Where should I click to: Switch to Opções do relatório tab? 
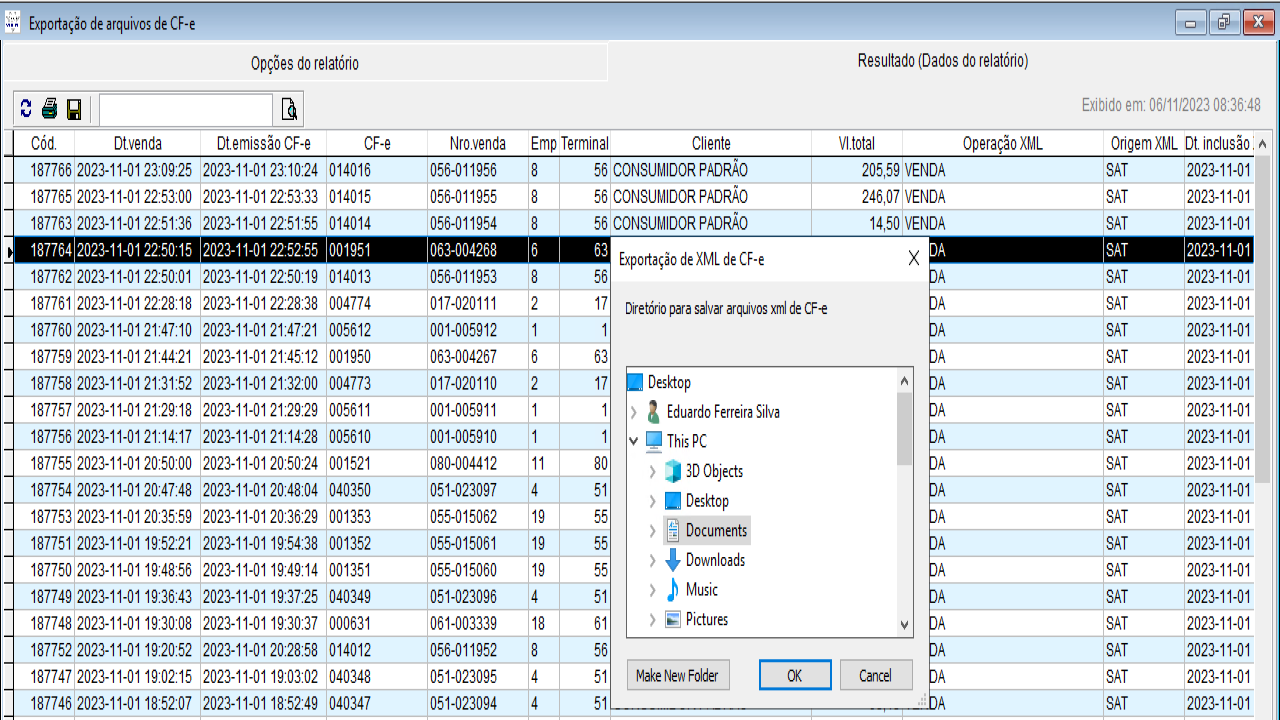[x=304, y=63]
